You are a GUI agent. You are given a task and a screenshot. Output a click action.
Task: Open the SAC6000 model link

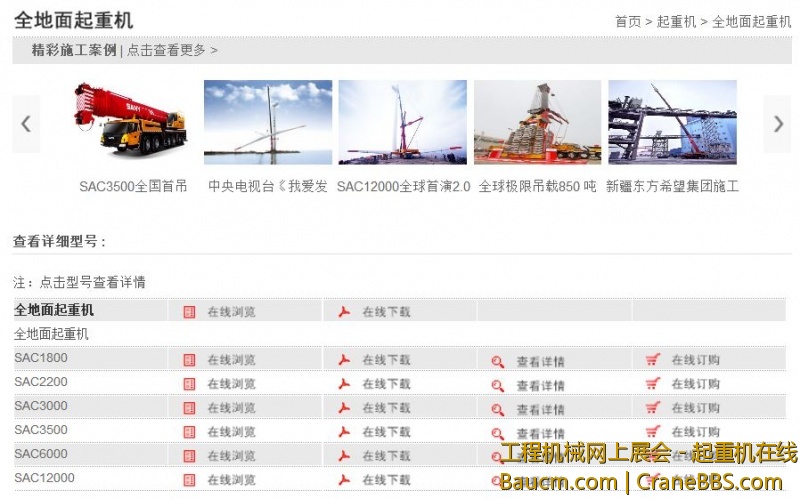(x=41, y=454)
